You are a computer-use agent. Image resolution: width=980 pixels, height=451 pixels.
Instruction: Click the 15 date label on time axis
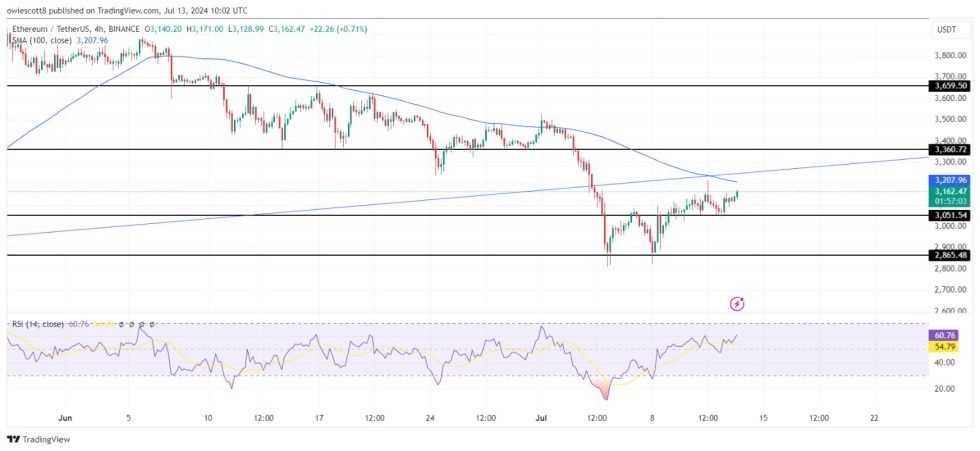pos(762,417)
